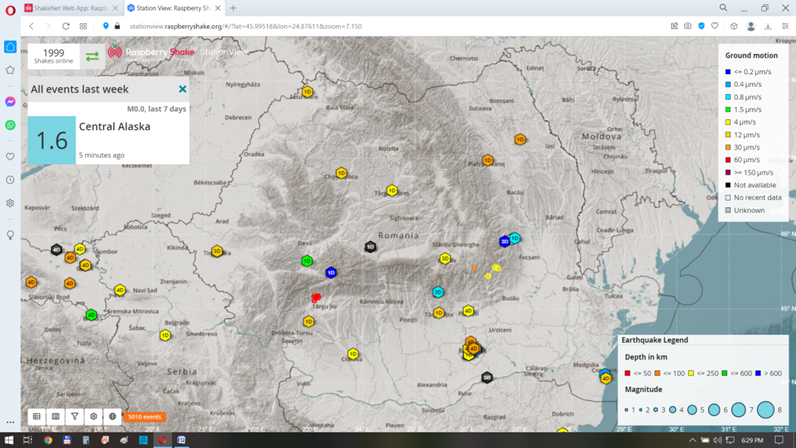This screenshot has width=796, height=448.
Task: Click the red 60 µm/s legend swatch
Action: pos(728,160)
